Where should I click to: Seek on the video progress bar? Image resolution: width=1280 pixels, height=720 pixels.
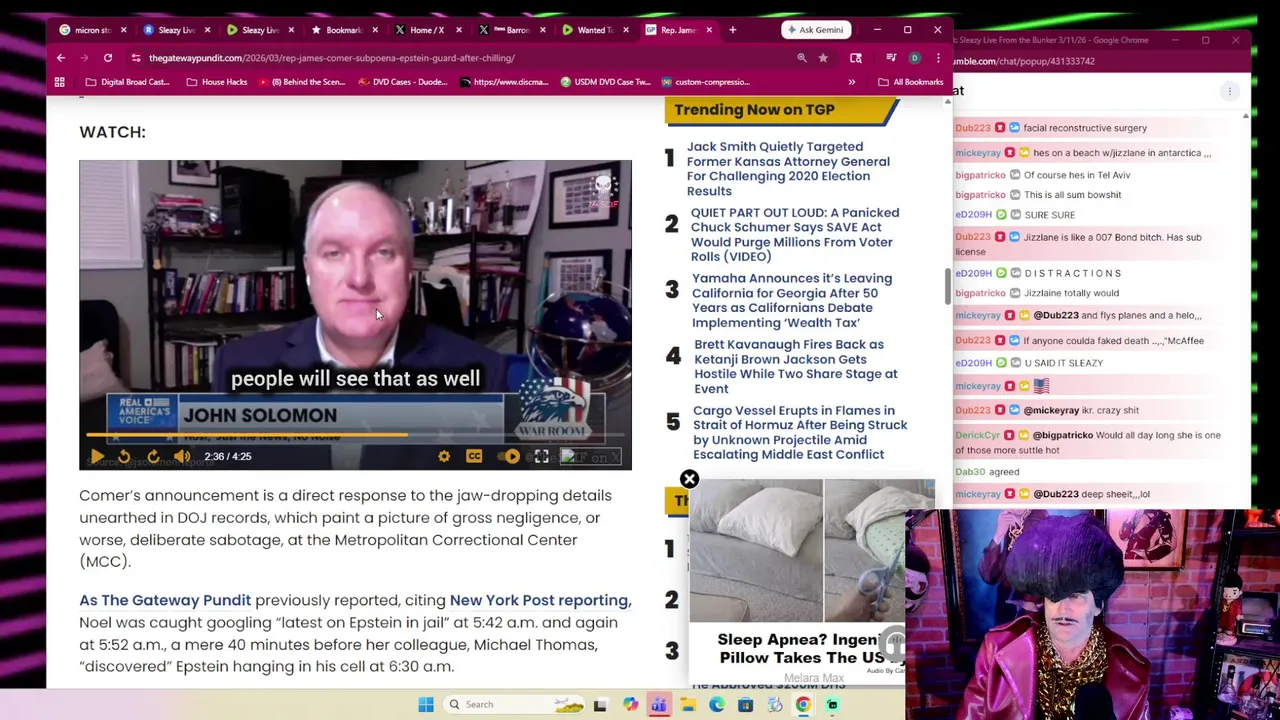click(x=355, y=434)
